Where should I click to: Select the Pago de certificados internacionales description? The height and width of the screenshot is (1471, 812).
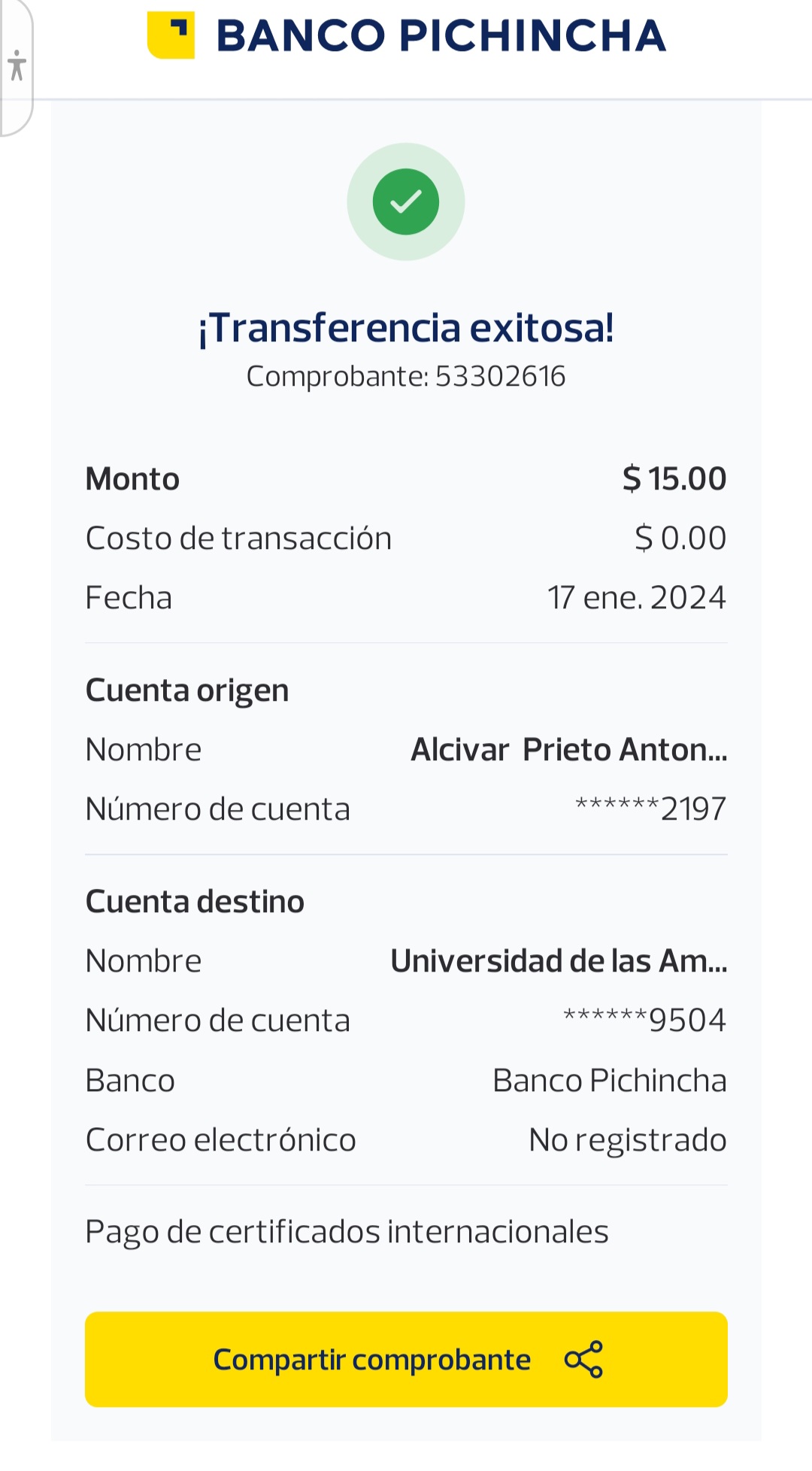347,1232
